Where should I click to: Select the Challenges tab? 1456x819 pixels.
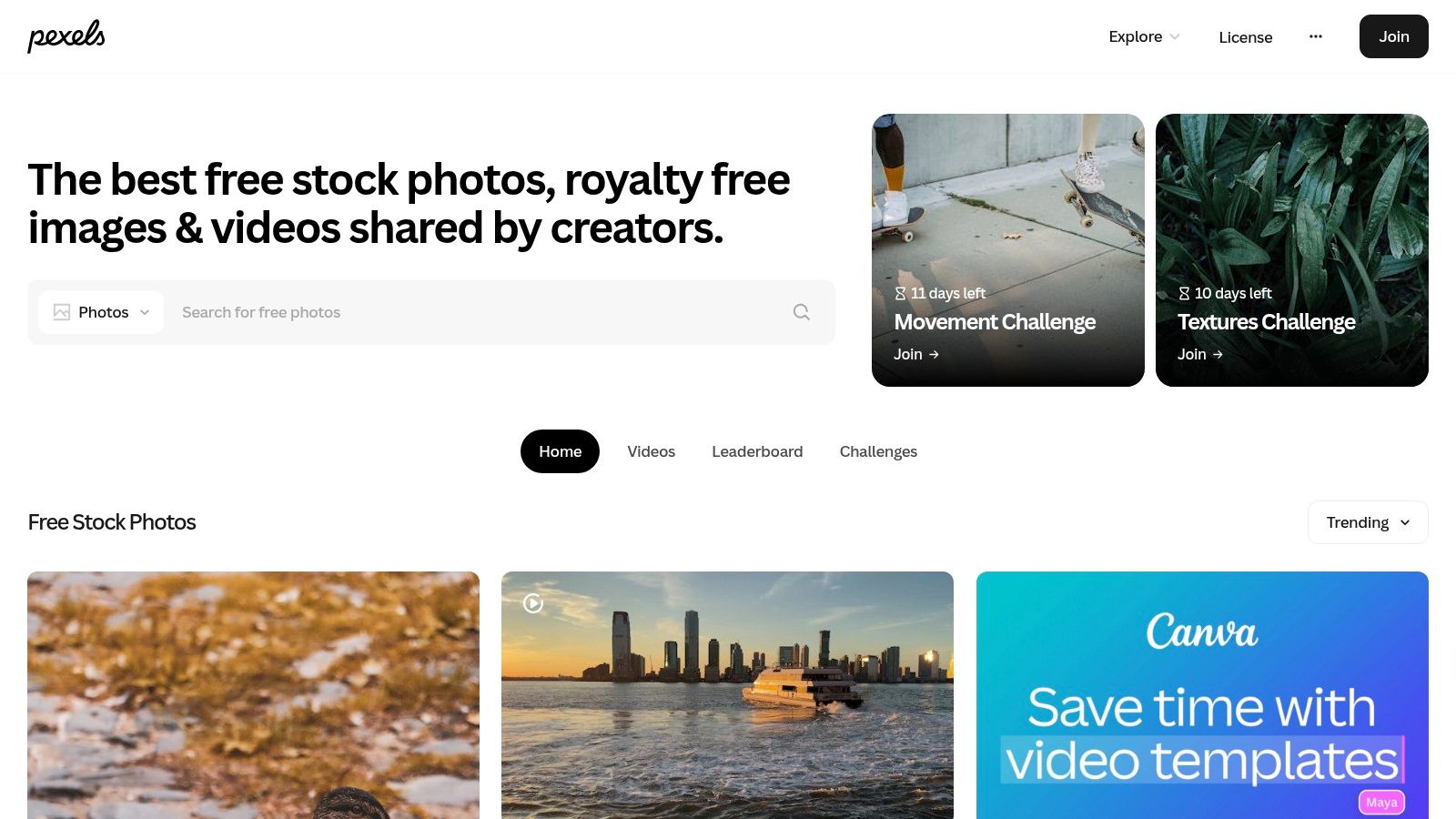pos(878,451)
